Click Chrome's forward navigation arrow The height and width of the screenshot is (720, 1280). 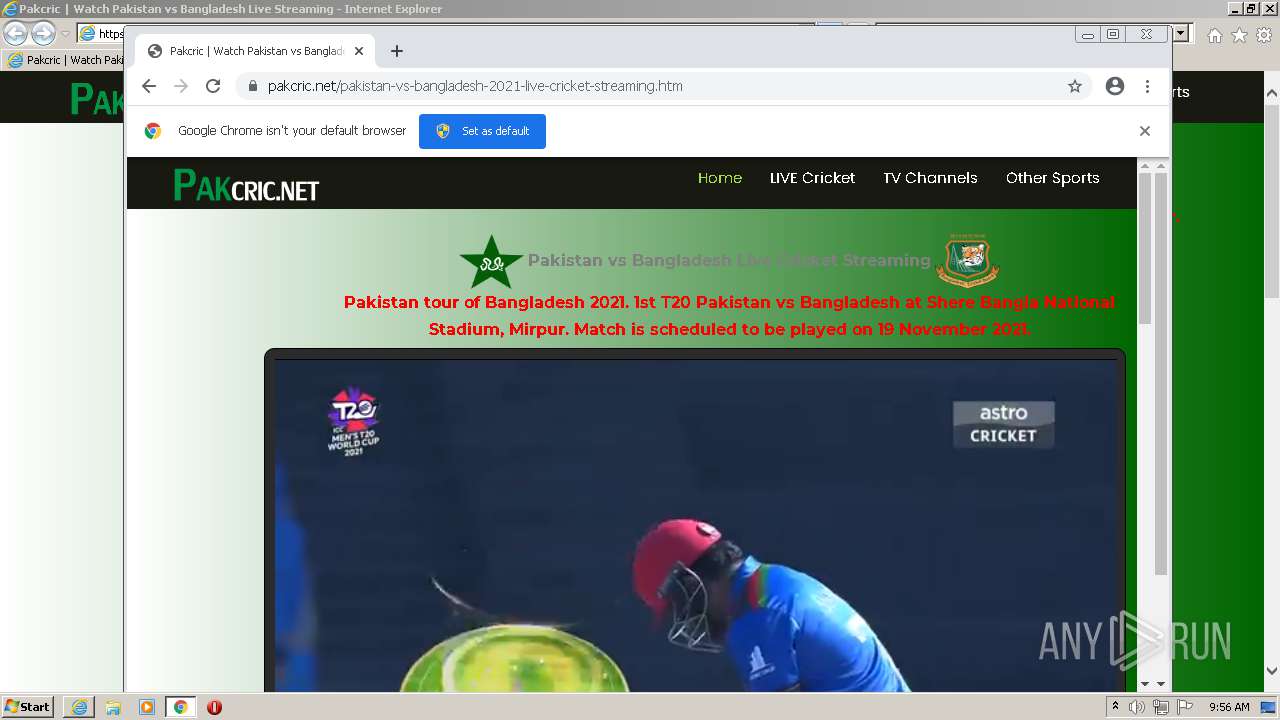(181, 86)
